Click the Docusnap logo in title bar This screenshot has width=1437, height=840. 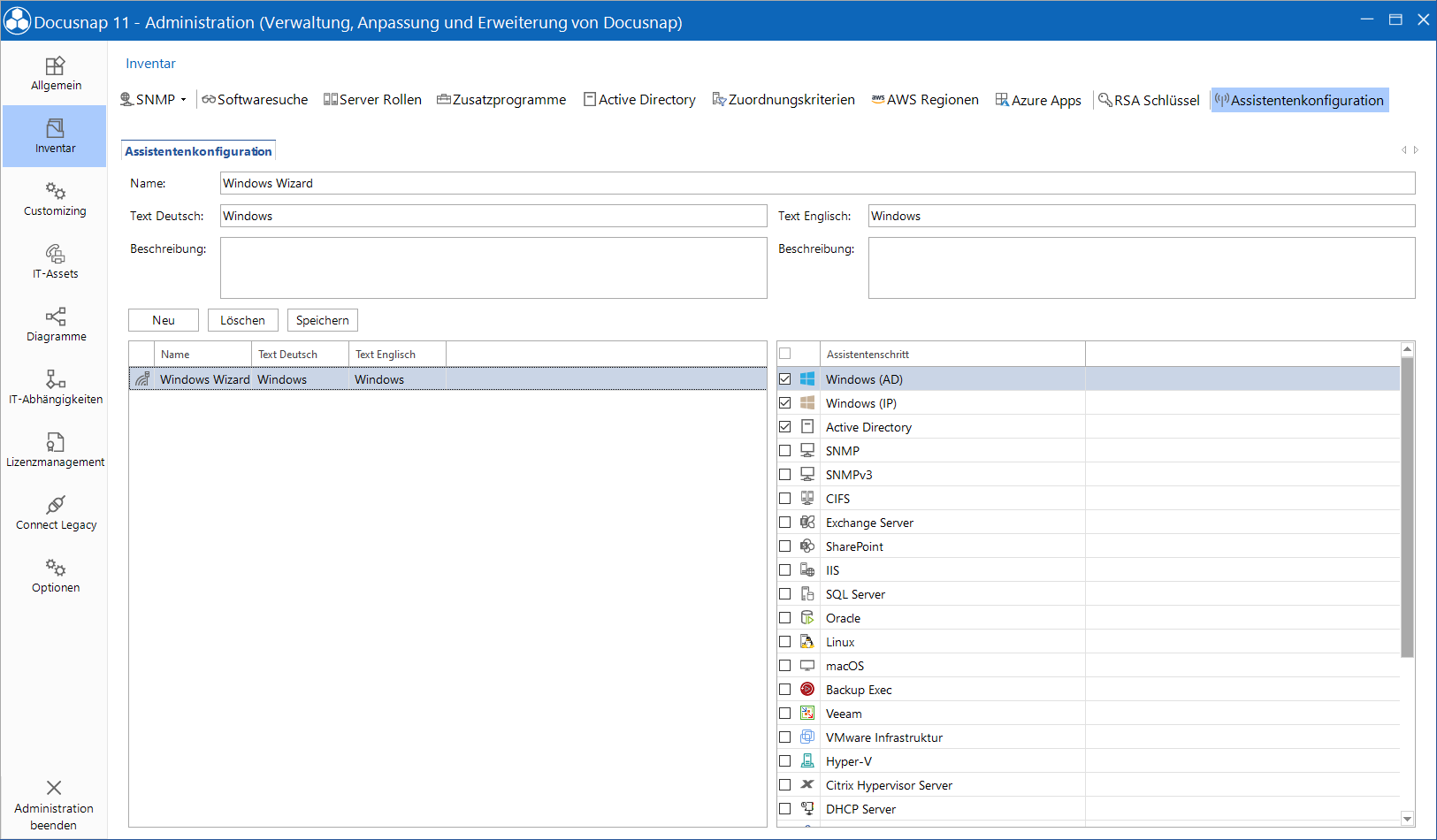(17, 21)
